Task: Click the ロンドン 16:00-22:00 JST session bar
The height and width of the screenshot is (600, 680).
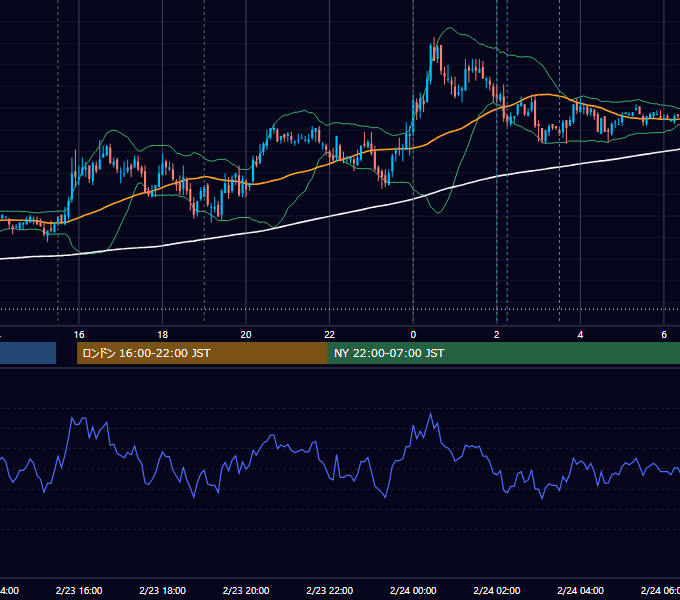Action: pos(202,353)
